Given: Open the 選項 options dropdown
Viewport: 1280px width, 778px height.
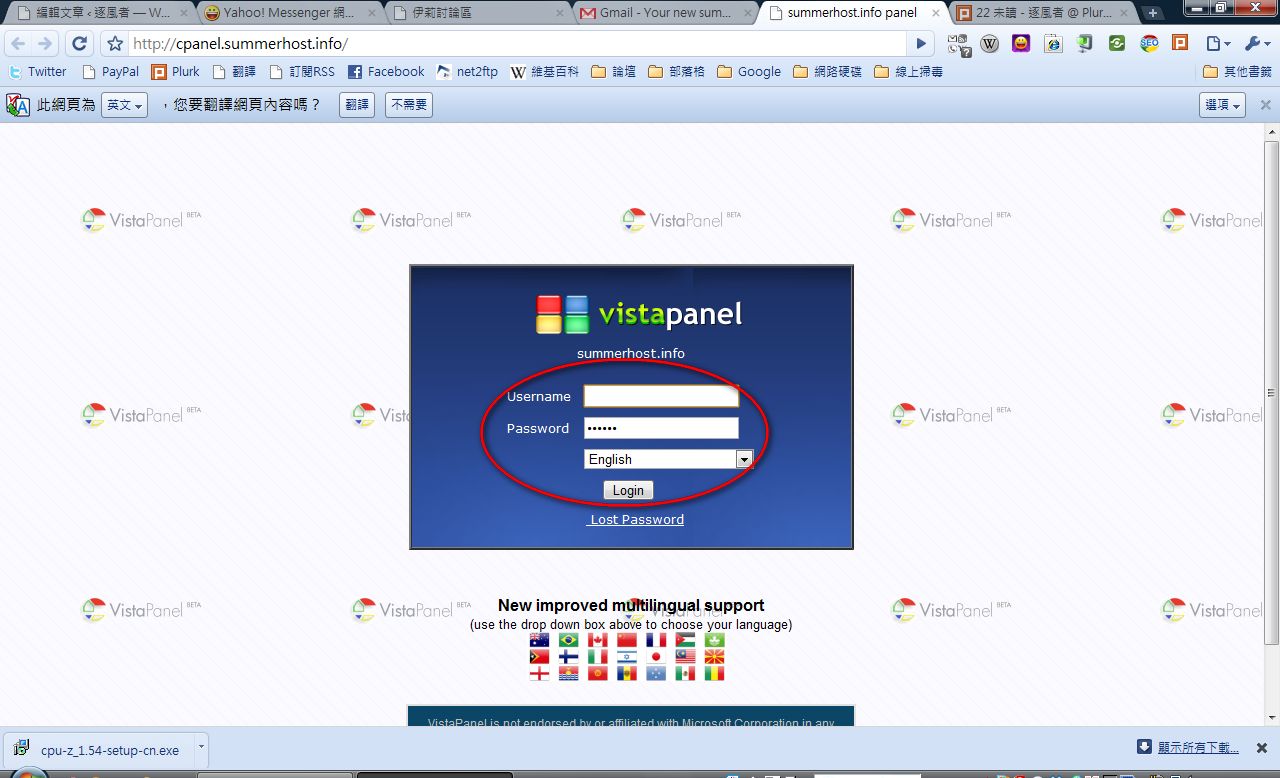Looking at the screenshot, I should [x=1222, y=105].
